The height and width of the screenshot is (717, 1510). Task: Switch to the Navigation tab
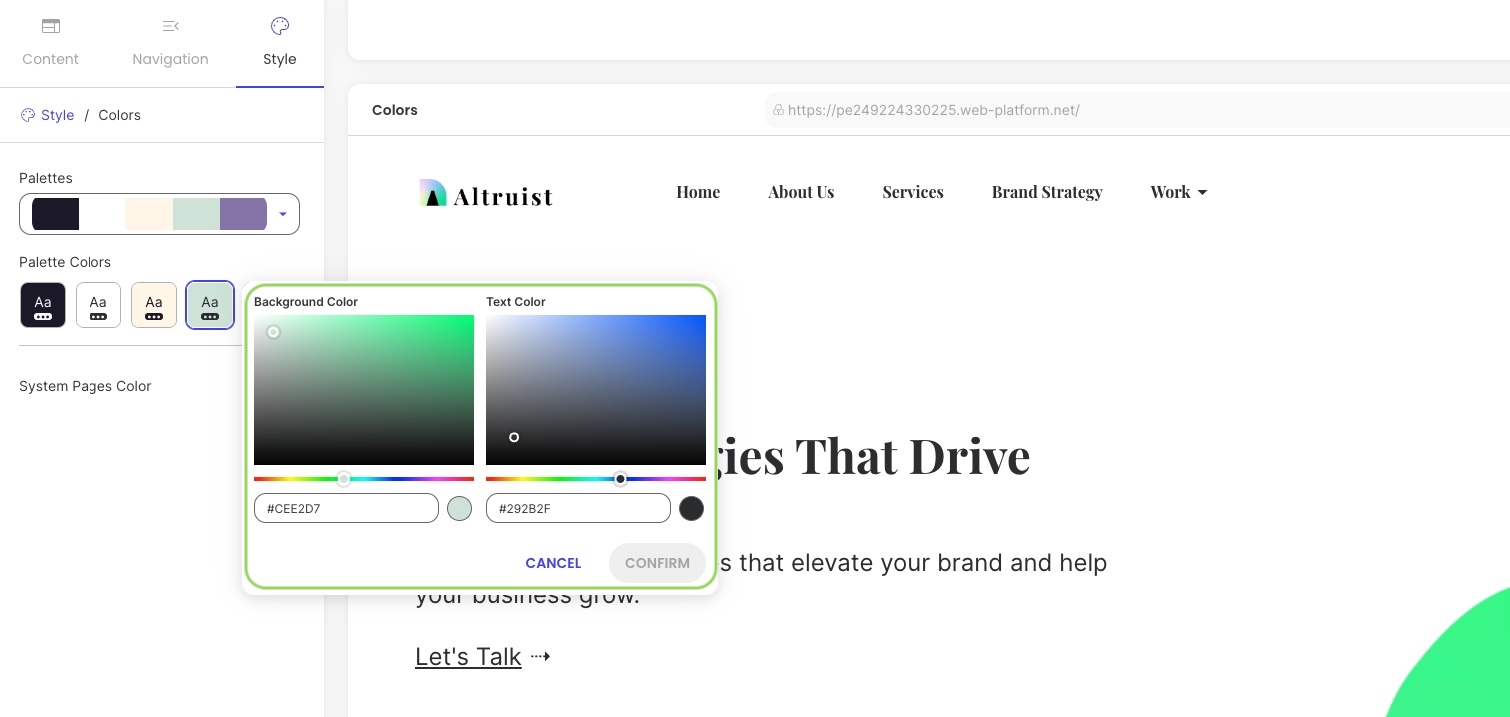coord(170,43)
